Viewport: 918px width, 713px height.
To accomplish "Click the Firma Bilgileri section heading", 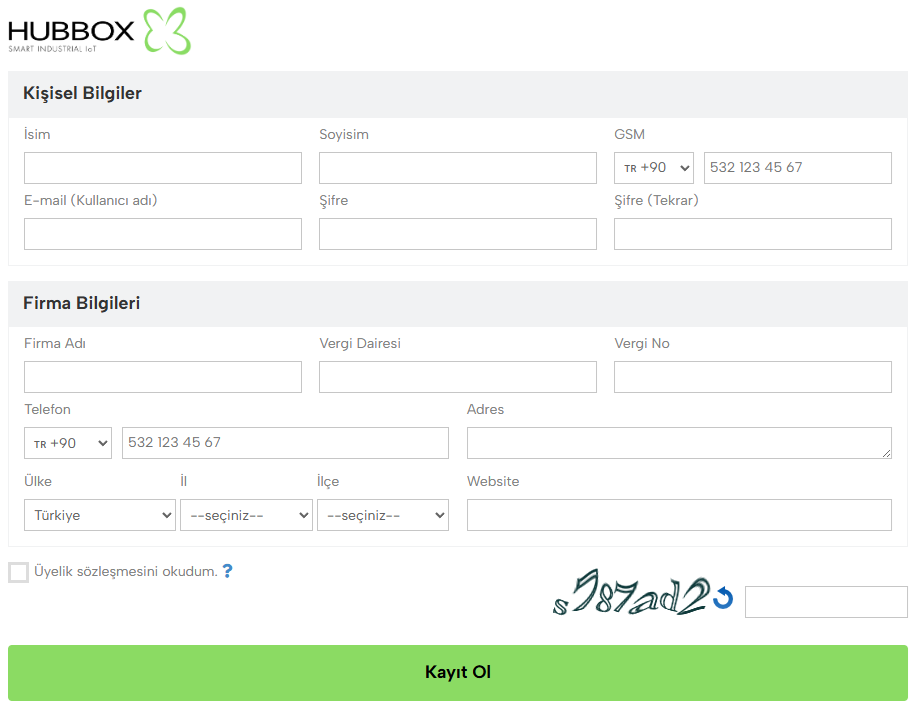I will (81, 303).
